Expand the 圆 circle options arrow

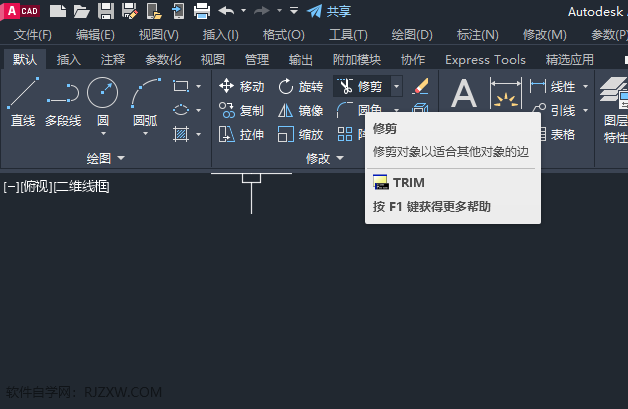tap(103, 133)
